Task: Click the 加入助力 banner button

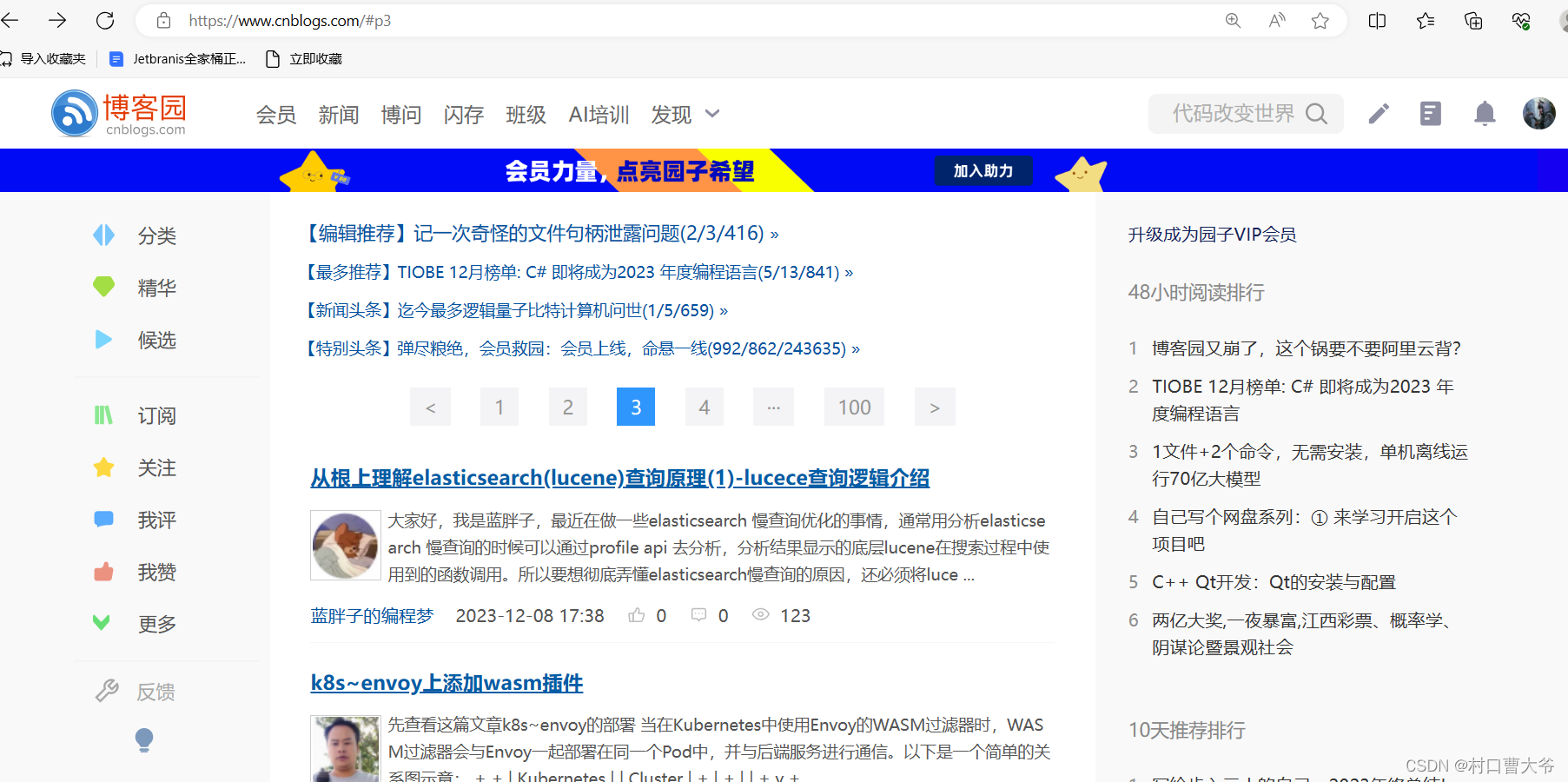Action: [x=983, y=170]
